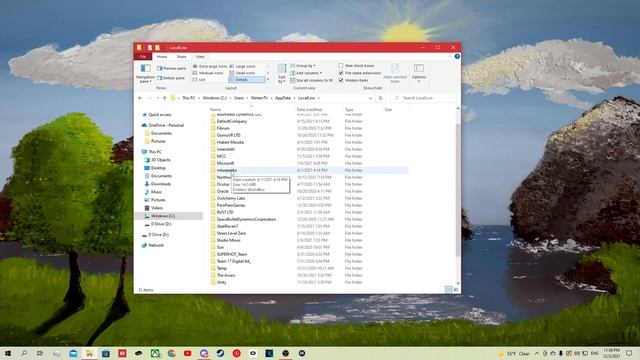This screenshot has width=640, height=360.
Task: Select Network in navigation pane
Action: pyautogui.click(x=156, y=245)
